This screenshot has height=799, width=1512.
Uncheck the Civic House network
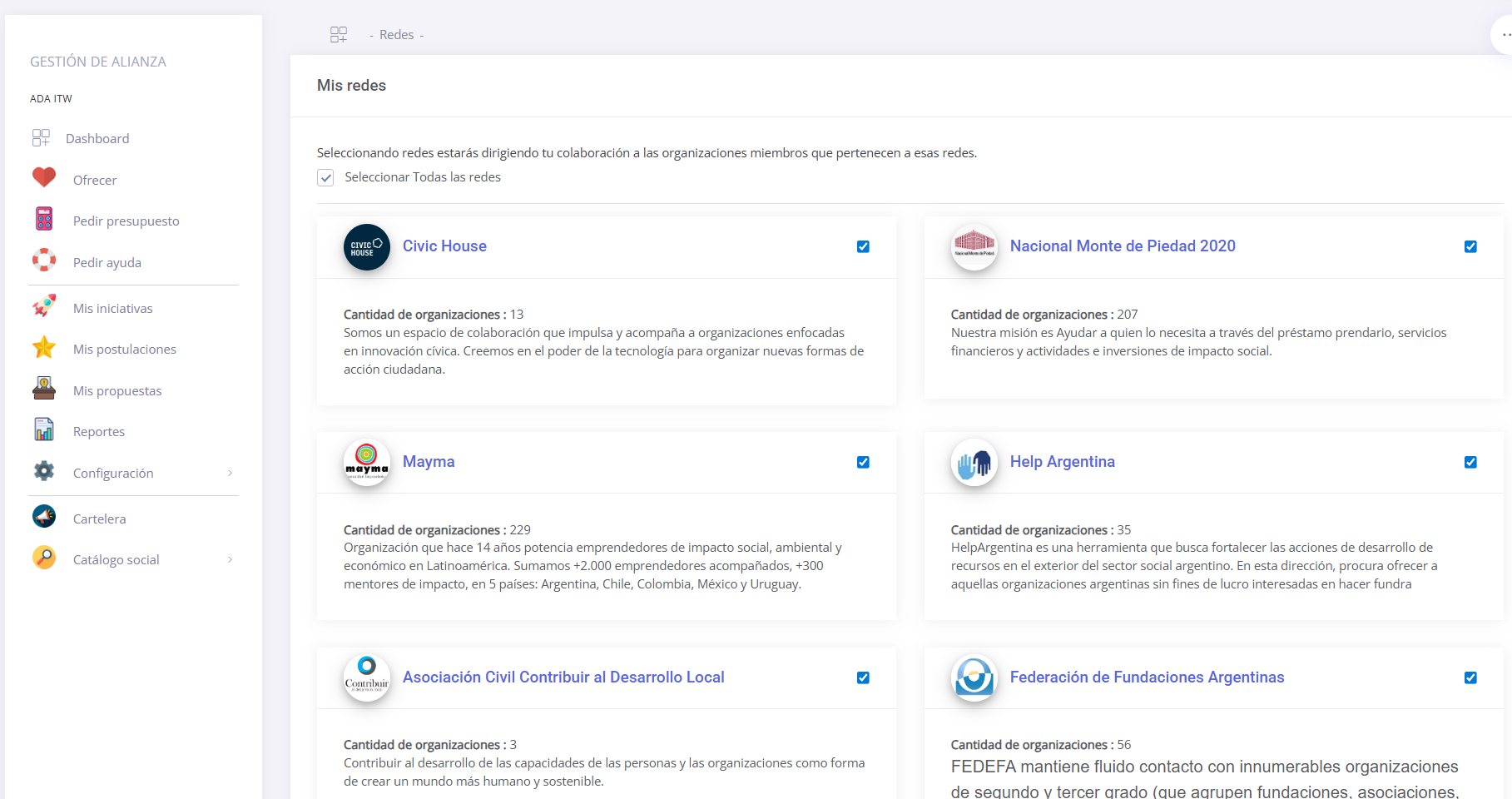click(x=863, y=246)
